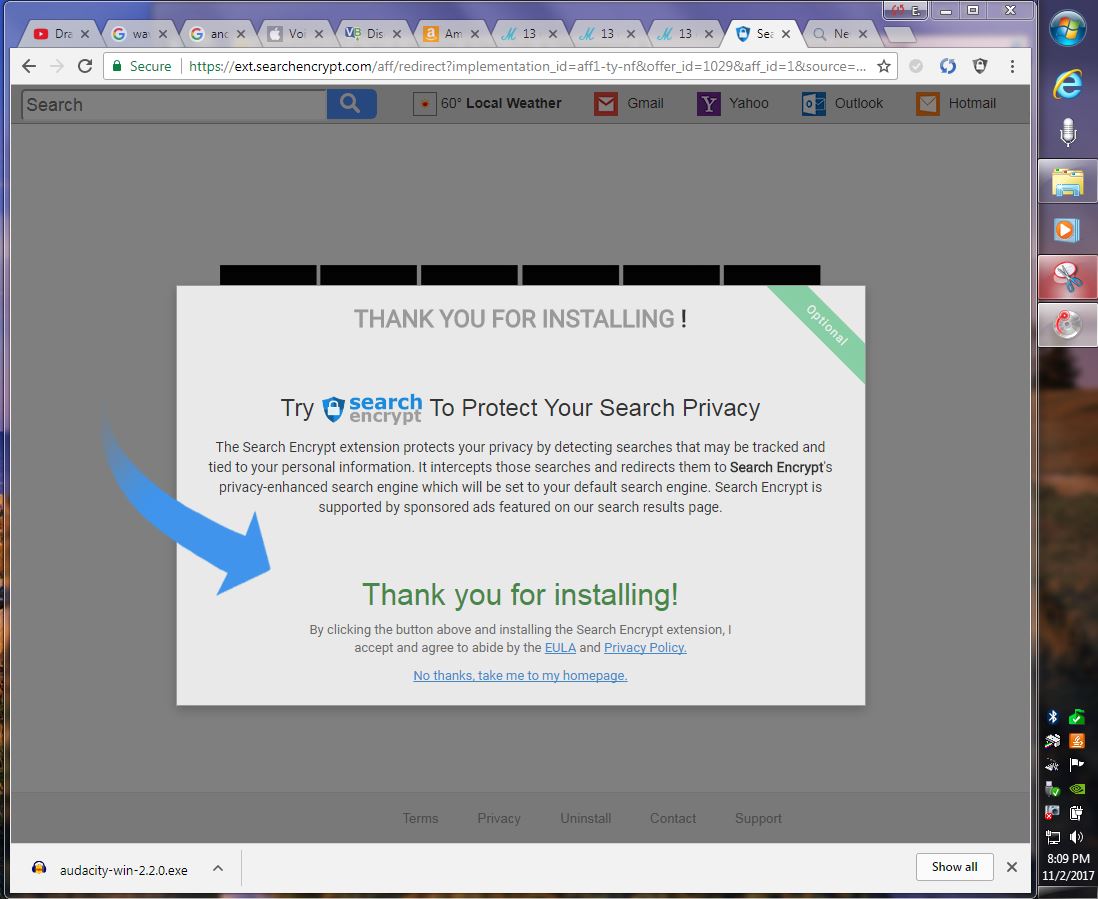Click the purple Yahoo icon
This screenshot has width=1098, height=899.
point(709,104)
